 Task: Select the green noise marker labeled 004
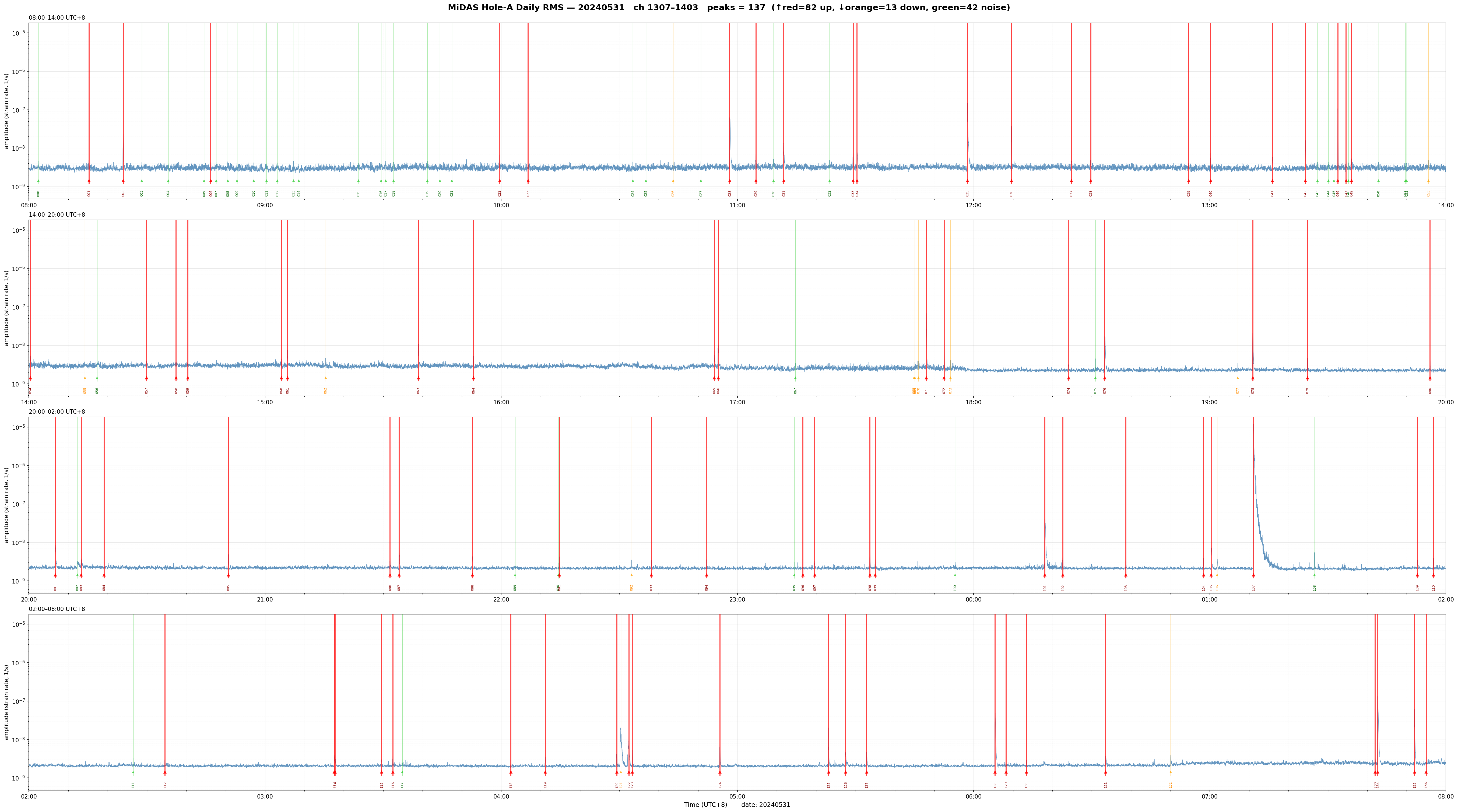tap(168, 181)
